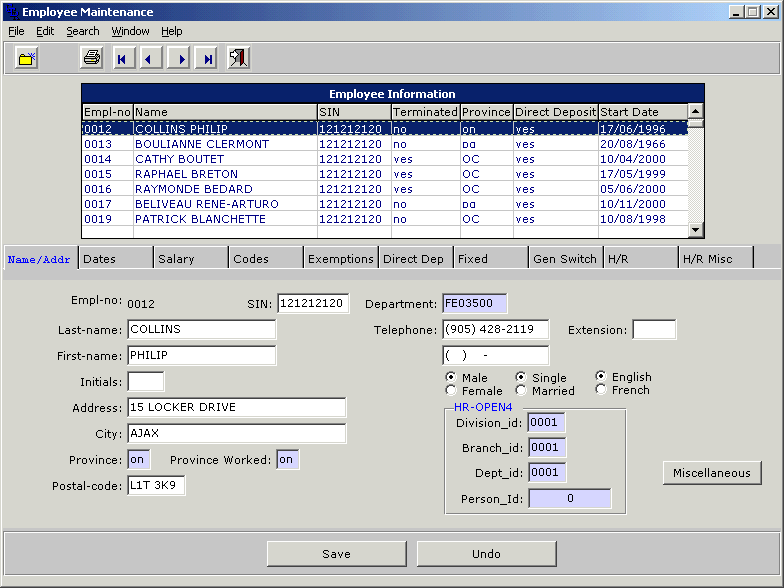Open the Direct Dep tab

pyautogui.click(x=416, y=258)
